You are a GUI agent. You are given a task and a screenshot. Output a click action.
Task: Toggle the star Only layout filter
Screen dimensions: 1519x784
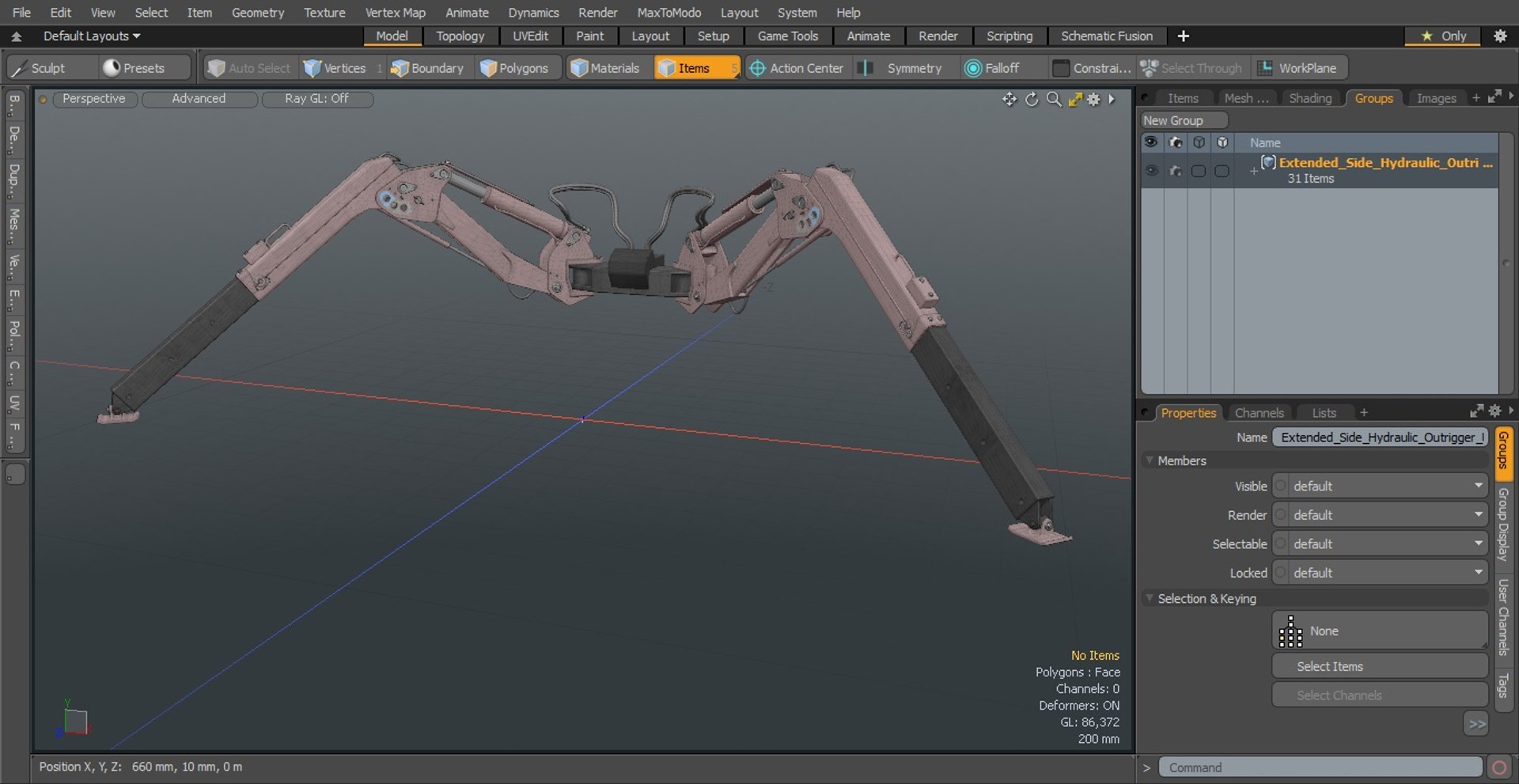pos(1444,36)
